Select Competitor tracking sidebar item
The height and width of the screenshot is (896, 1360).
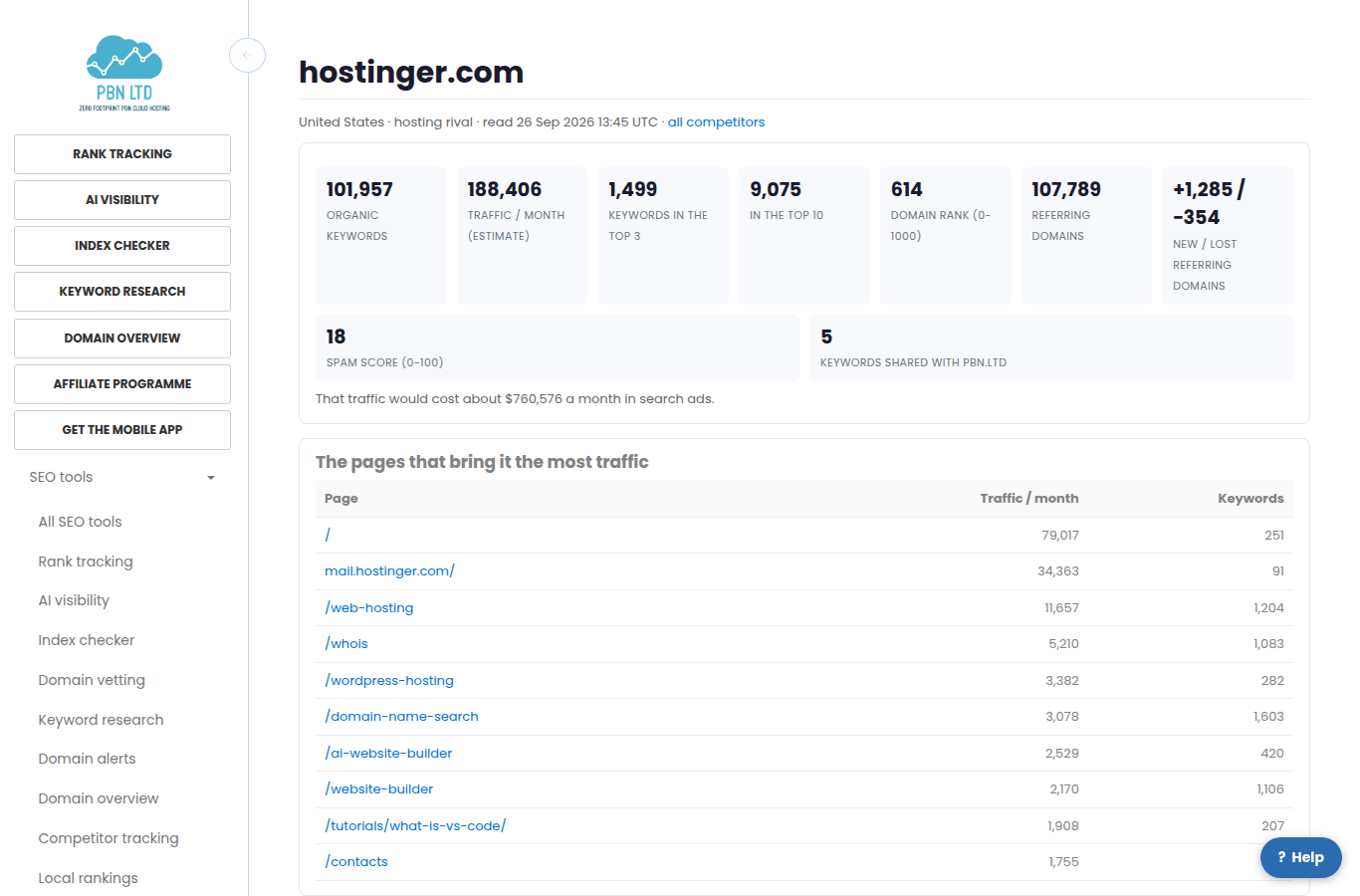click(109, 838)
